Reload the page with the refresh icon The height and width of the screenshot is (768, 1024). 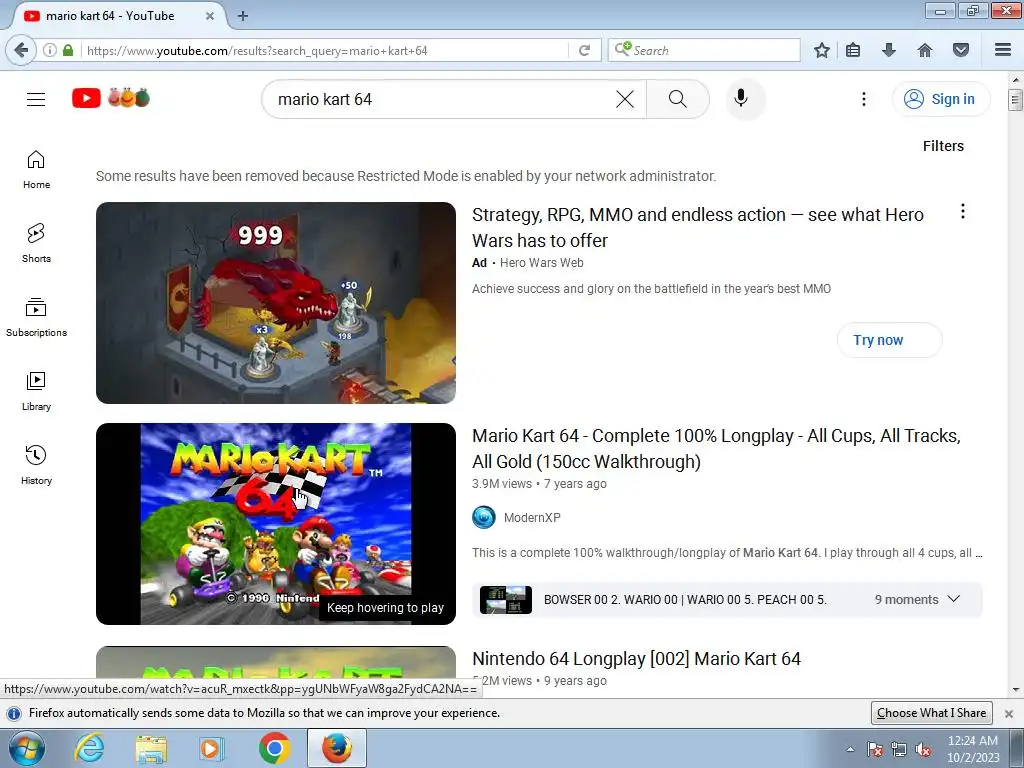coord(584,50)
